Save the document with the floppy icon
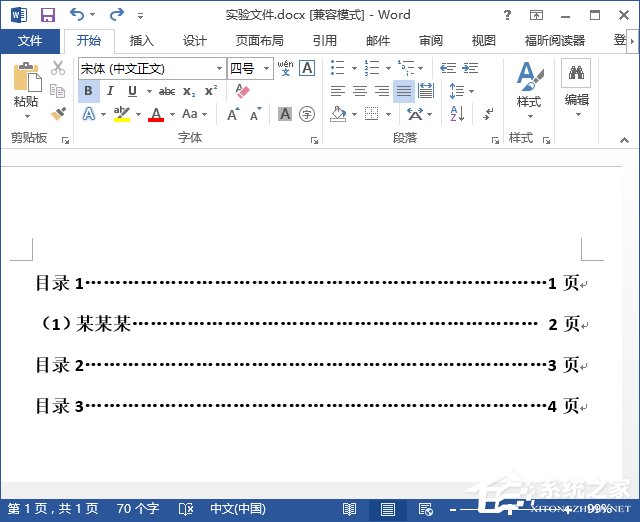Screen dimensions: 640x522 47,15
